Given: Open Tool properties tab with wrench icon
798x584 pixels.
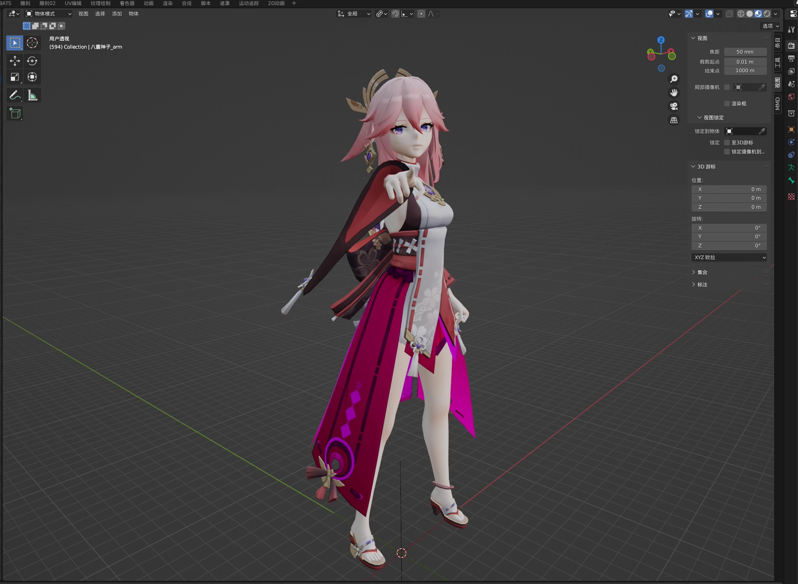Looking at the screenshot, I should [x=791, y=29].
